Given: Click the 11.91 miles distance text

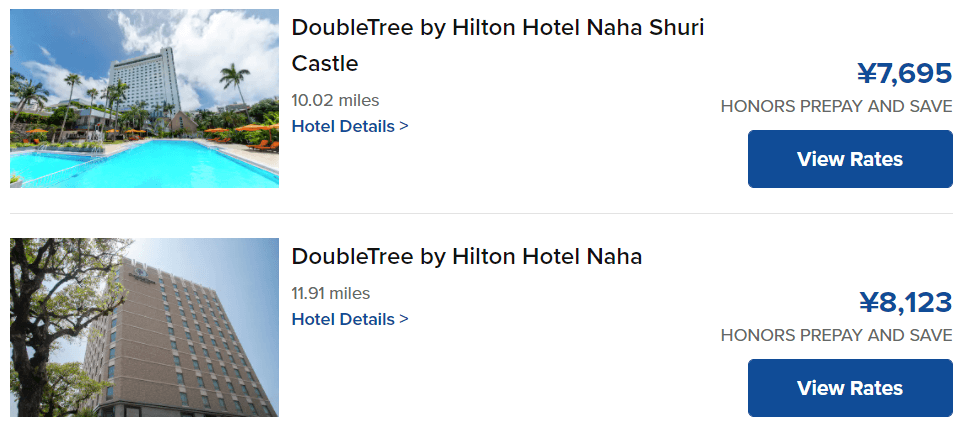Looking at the screenshot, I should coord(330,293).
